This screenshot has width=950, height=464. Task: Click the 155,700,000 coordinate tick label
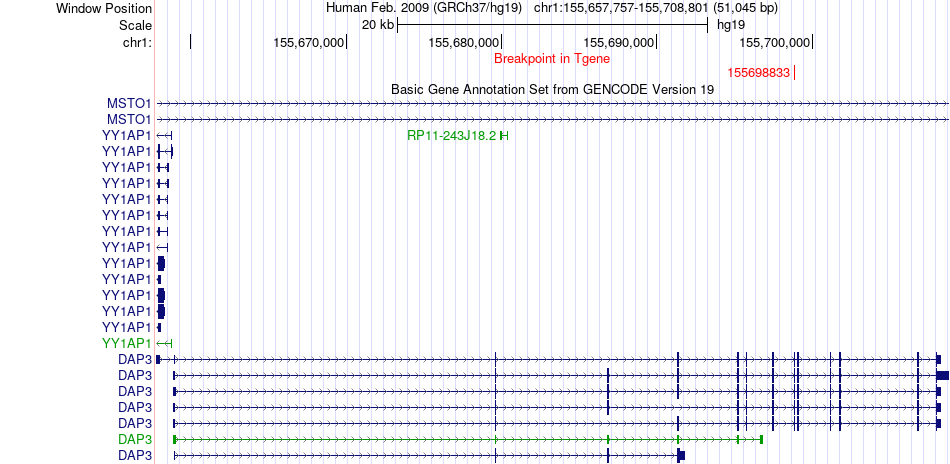tap(775, 42)
